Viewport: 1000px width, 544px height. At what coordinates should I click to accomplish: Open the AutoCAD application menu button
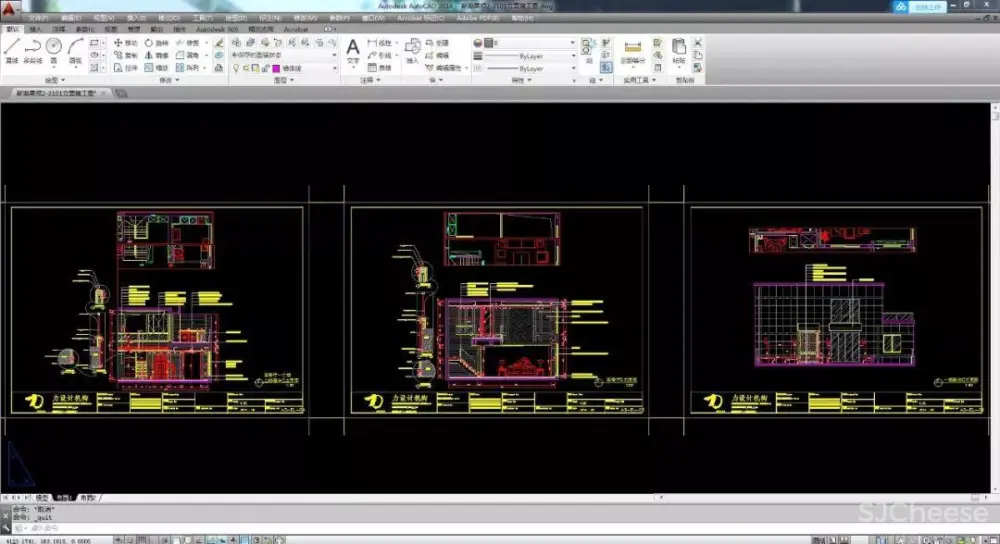tap(10, 9)
